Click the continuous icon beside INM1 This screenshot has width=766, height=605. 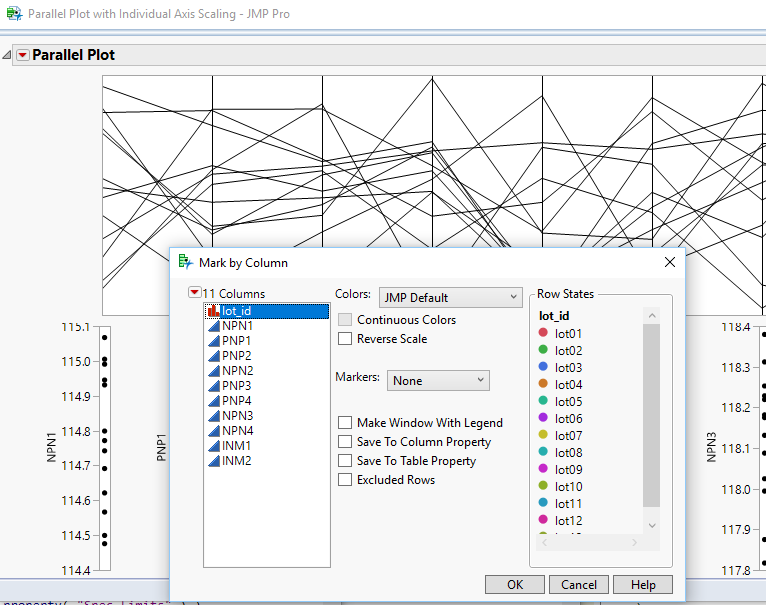pos(213,446)
